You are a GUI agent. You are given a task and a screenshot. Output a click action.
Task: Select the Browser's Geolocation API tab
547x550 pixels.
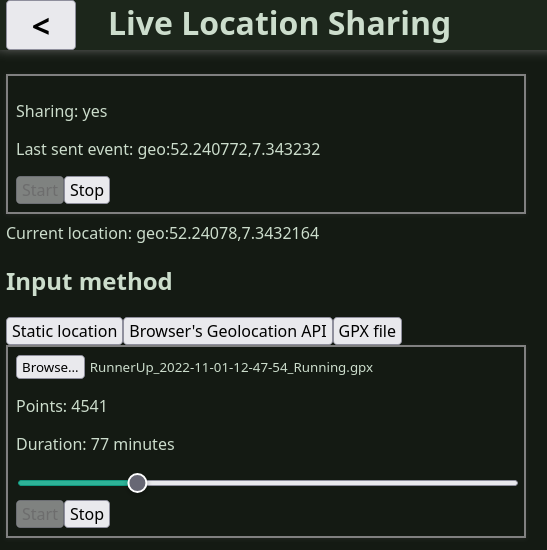coord(228,331)
